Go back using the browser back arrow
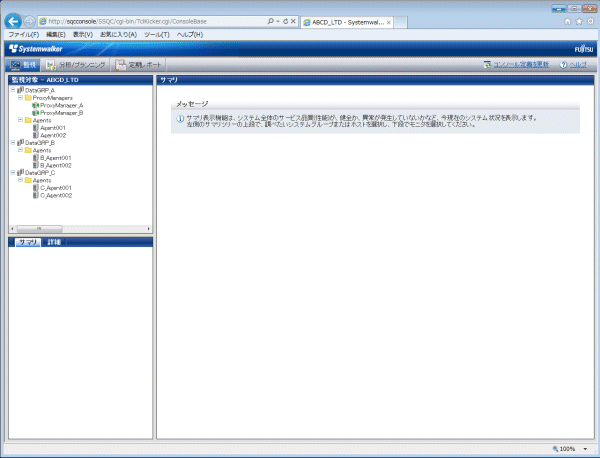This screenshot has width=600, height=458. [x=13, y=21]
